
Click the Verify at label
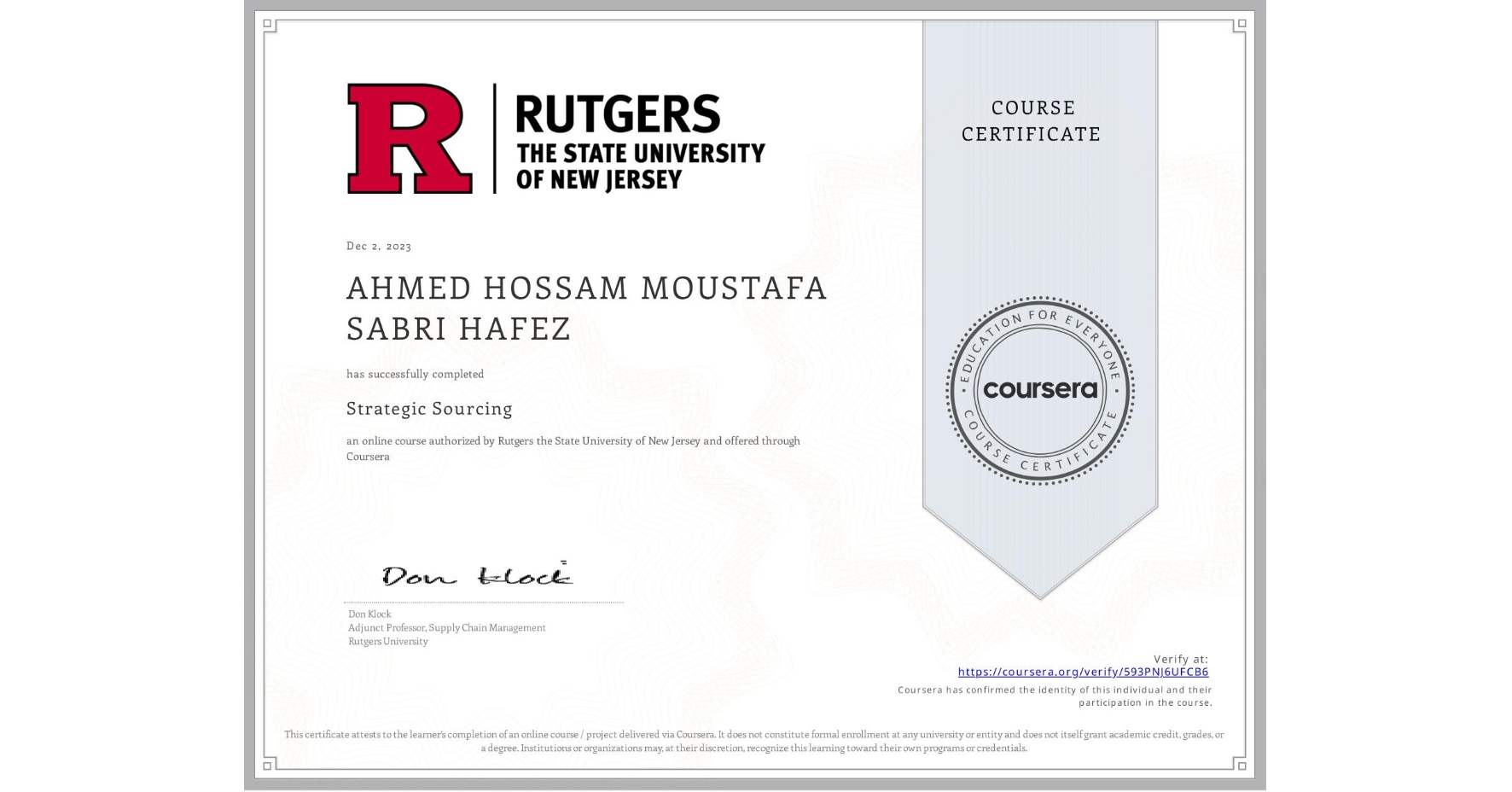click(1181, 657)
